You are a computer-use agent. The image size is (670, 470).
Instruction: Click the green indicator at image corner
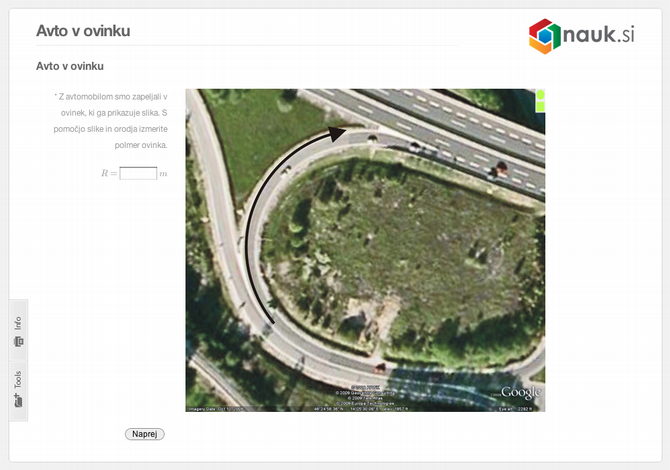point(540,99)
